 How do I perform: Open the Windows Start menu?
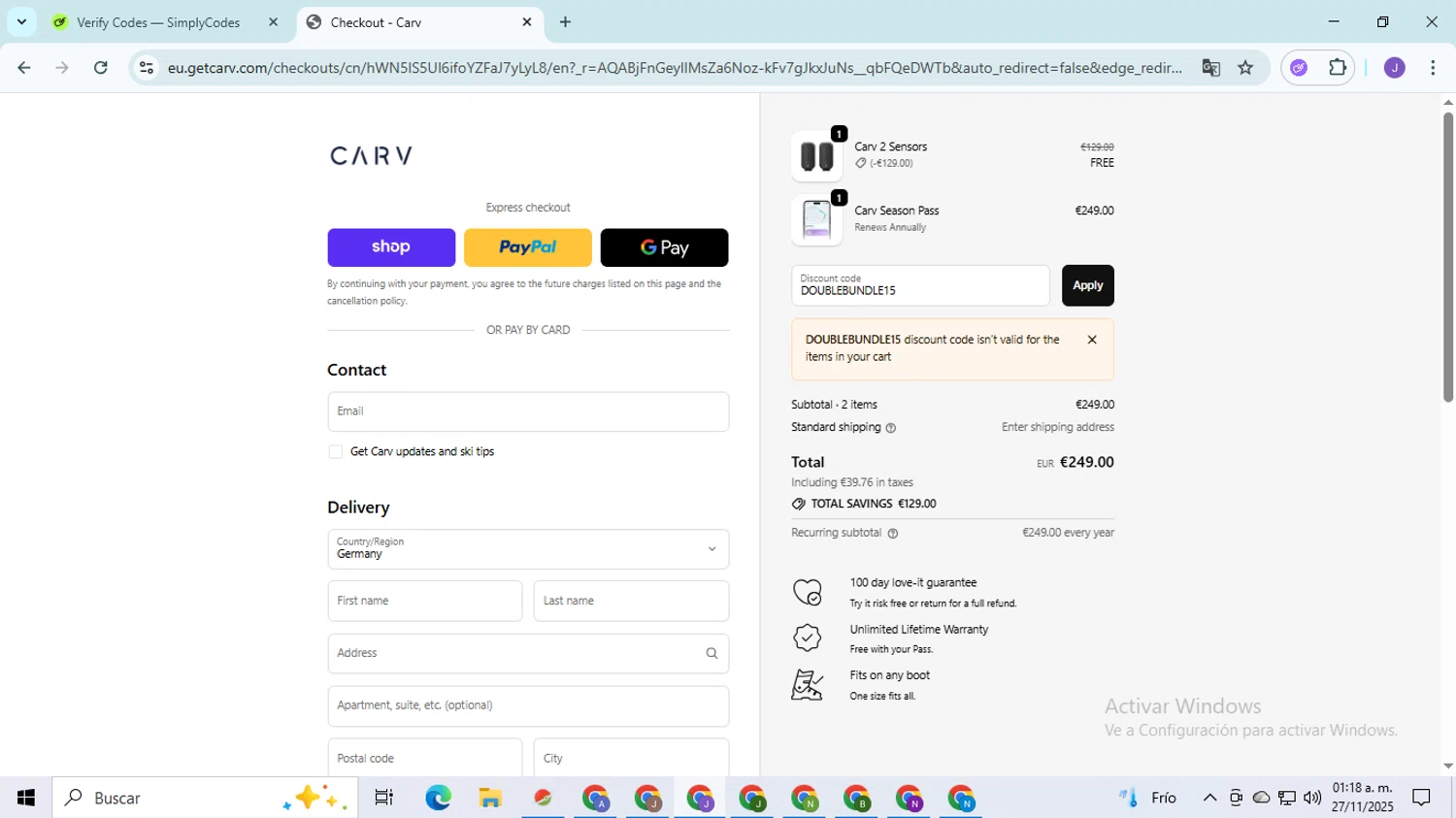(26, 798)
